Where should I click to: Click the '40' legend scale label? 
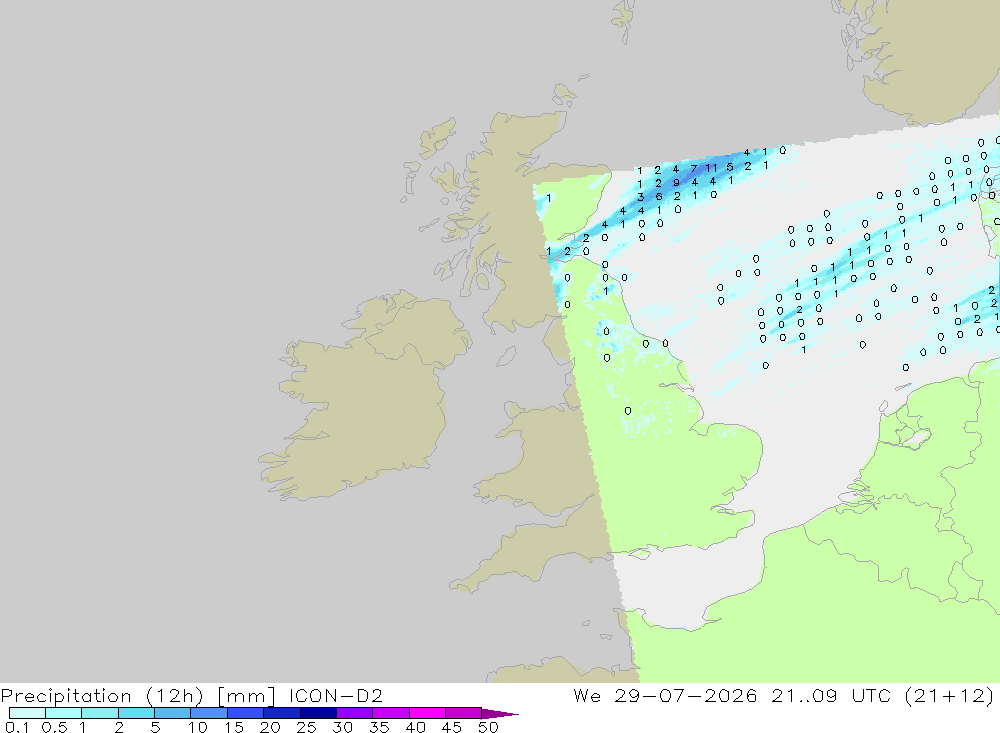(x=416, y=727)
